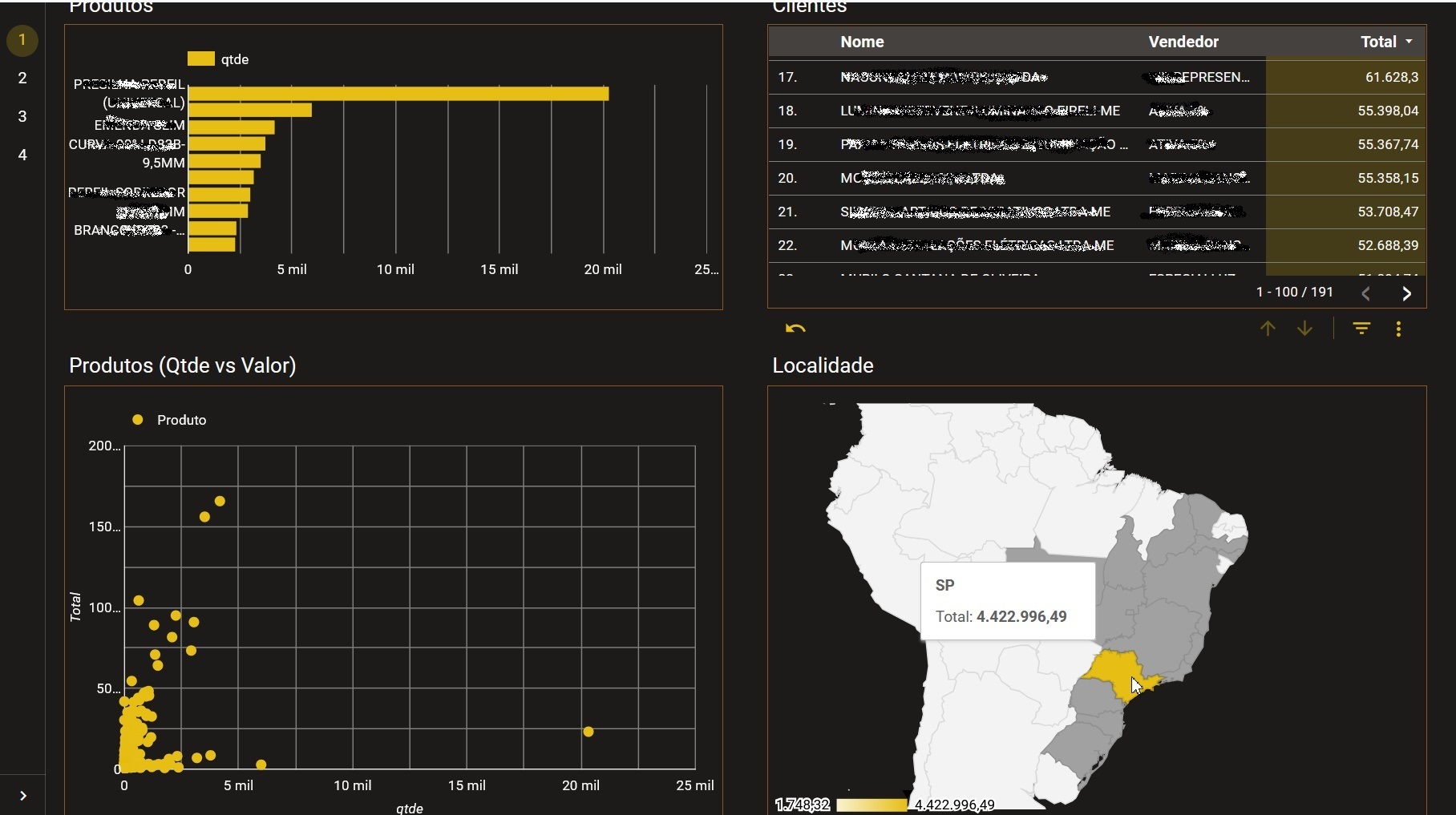Expand the left sidebar with the chevron

click(x=23, y=796)
